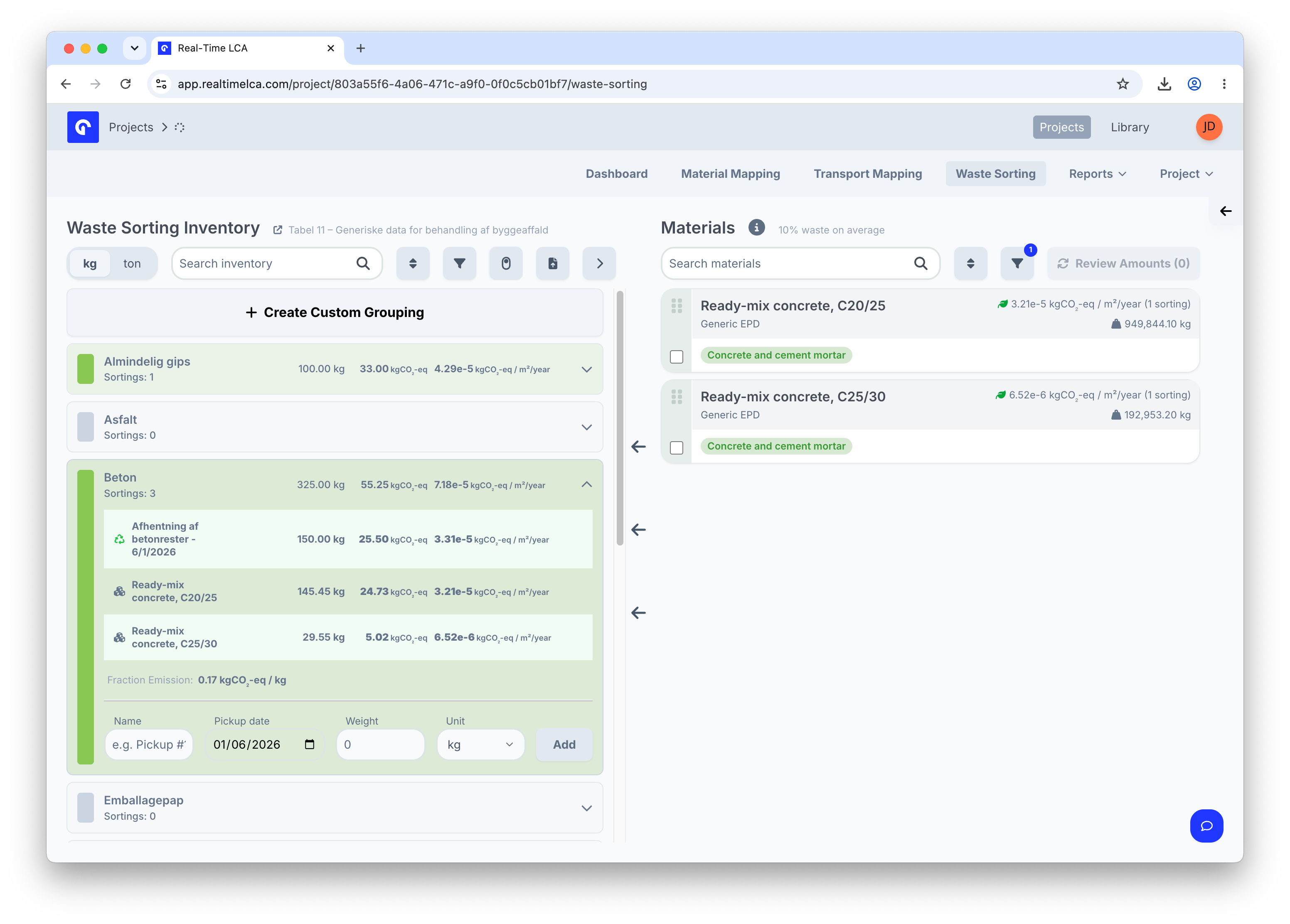Viewport: 1290px width, 924px height.
Task: Open a new browser tab
Action: 360,48
